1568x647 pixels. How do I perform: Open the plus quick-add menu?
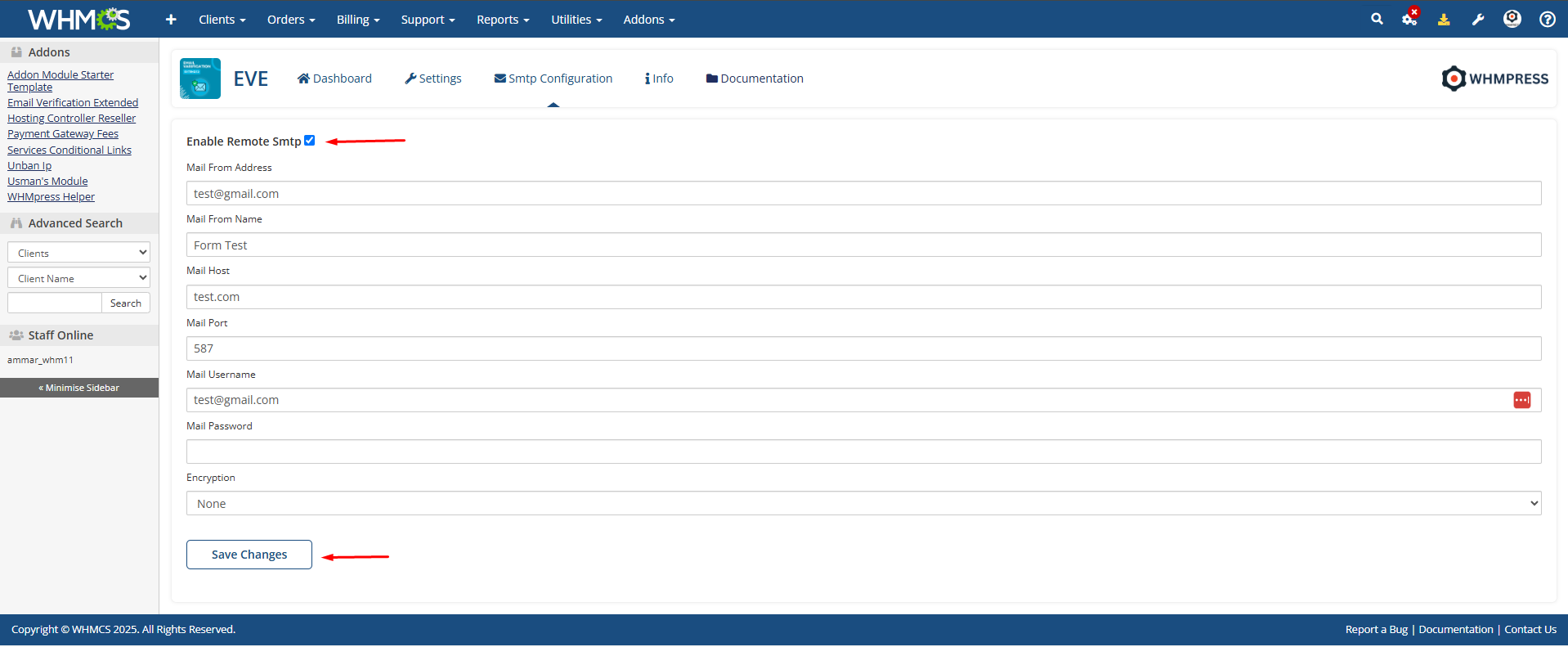pyautogui.click(x=171, y=19)
